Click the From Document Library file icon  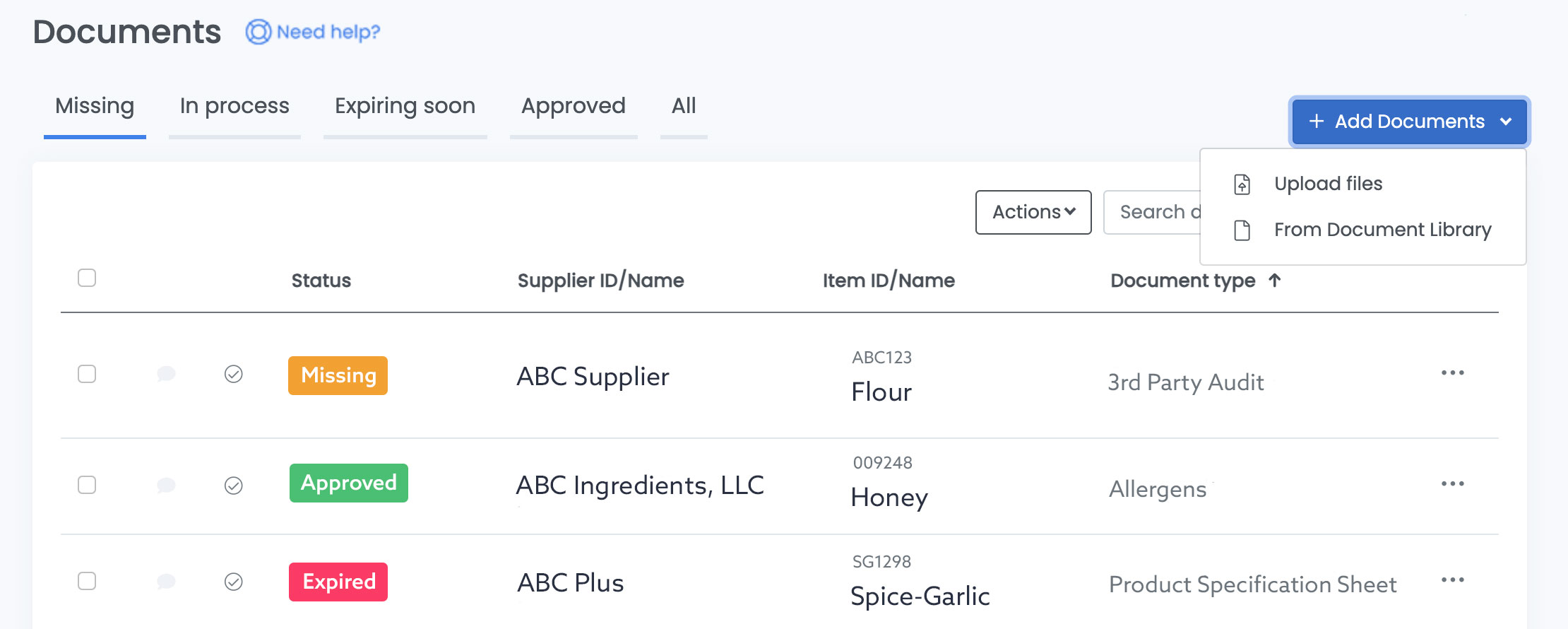coord(1241,229)
